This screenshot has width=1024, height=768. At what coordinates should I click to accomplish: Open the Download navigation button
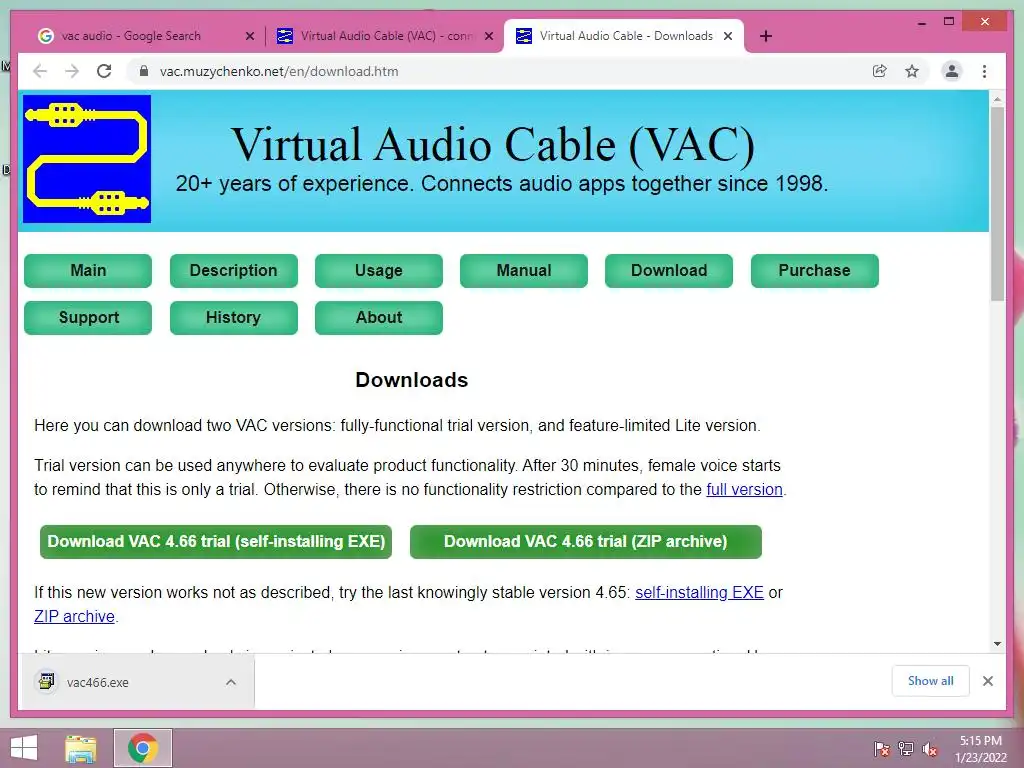[669, 270]
